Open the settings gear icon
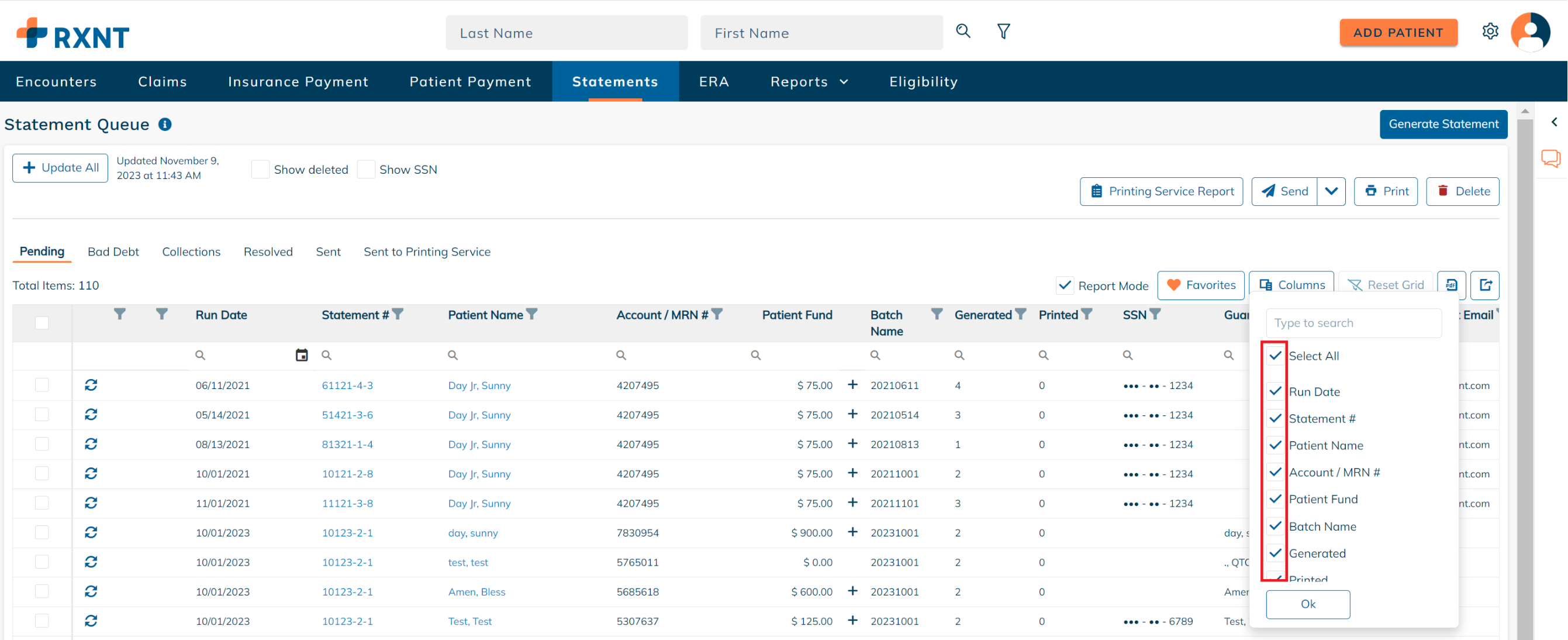This screenshot has width=1568, height=640. click(x=1490, y=31)
